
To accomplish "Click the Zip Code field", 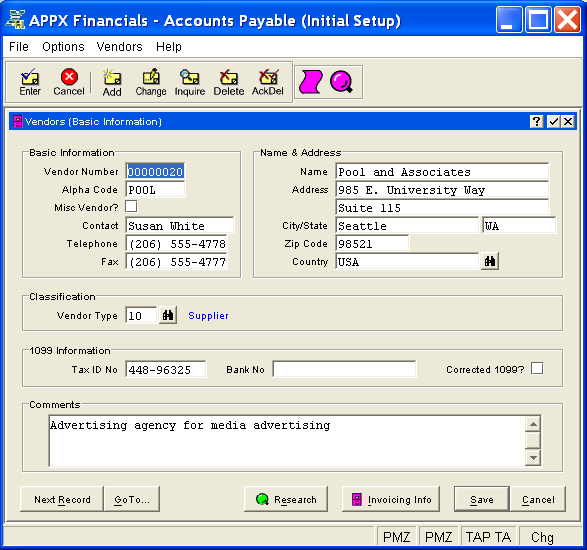I will 372,244.
